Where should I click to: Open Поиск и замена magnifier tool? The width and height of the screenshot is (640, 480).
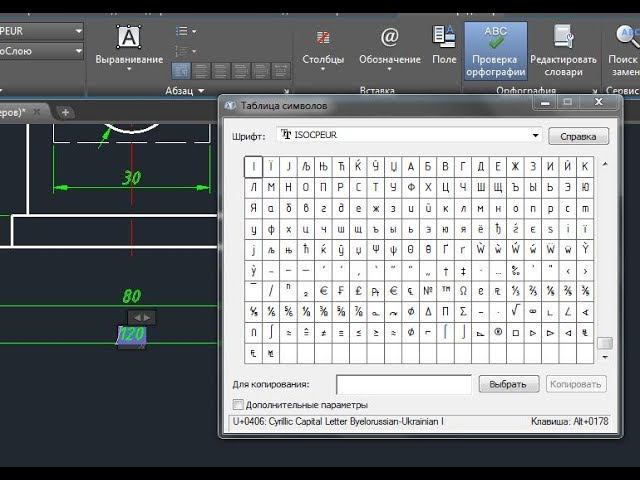(624, 51)
